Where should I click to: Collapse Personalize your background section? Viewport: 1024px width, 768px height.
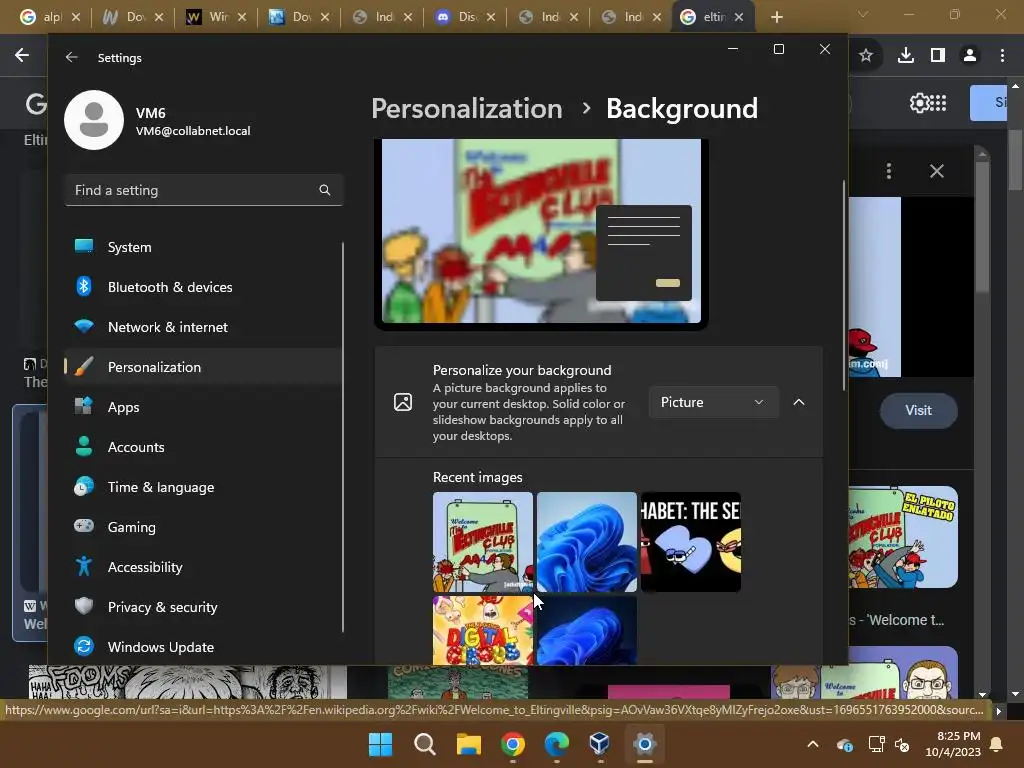[799, 402]
